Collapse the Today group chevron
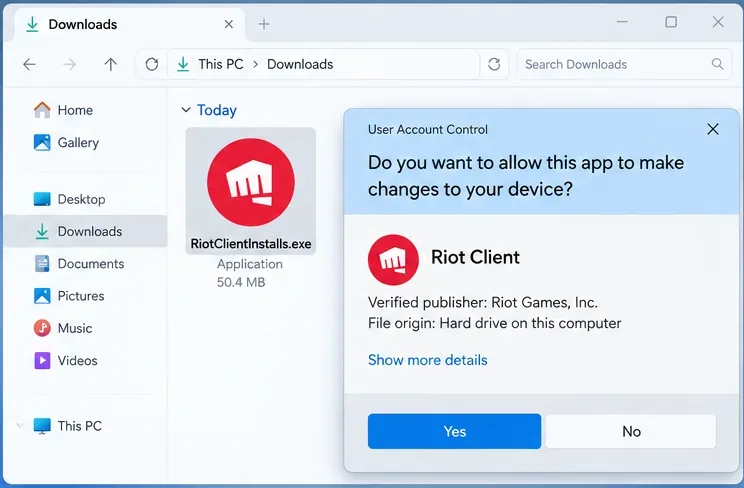 pos(186,110)
